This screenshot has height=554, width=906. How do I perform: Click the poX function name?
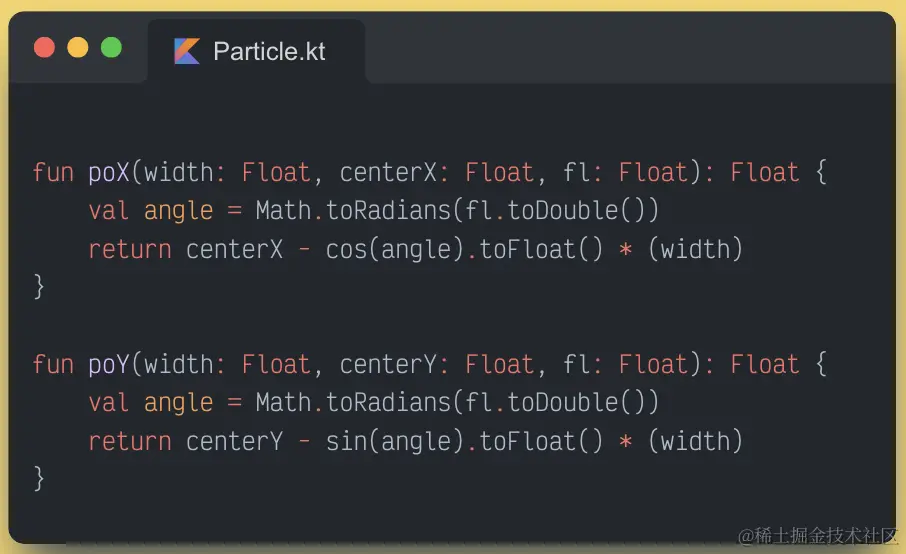(x=109, y=173)
